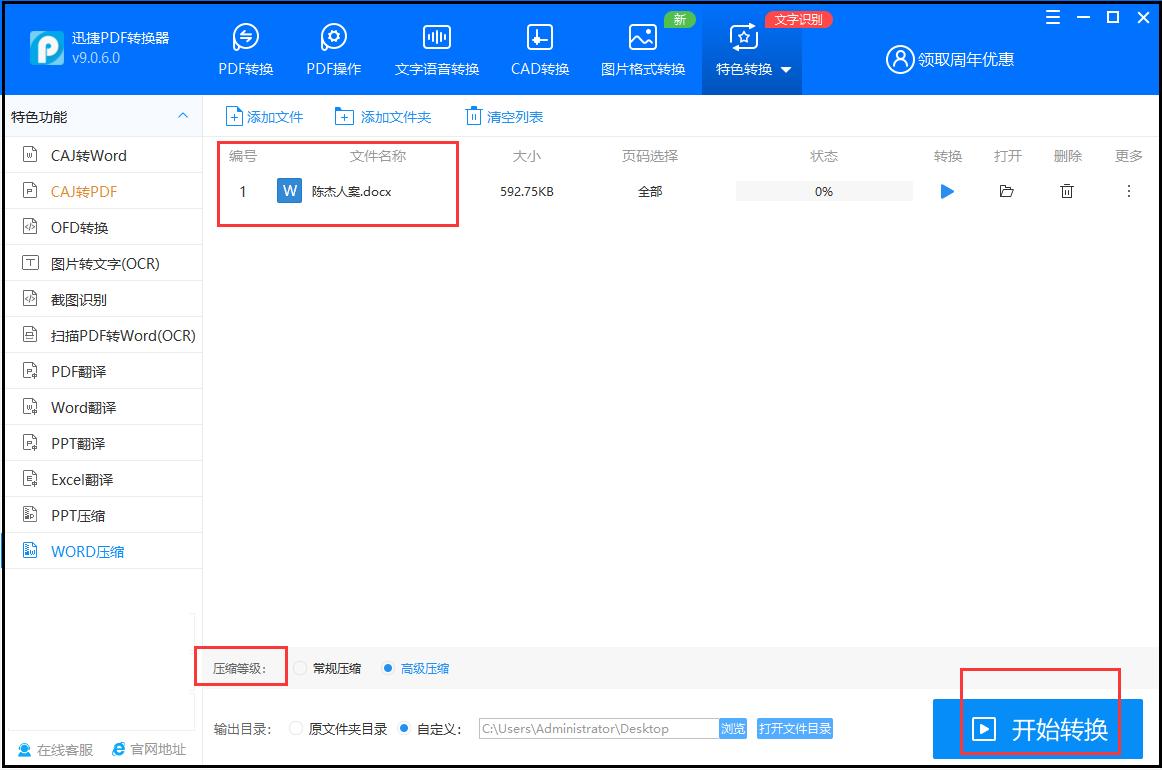Start converting 陈杰人案.docx with the play icon
The width and height of the screenshot is (1162, 770).
[x=946, y=191]
